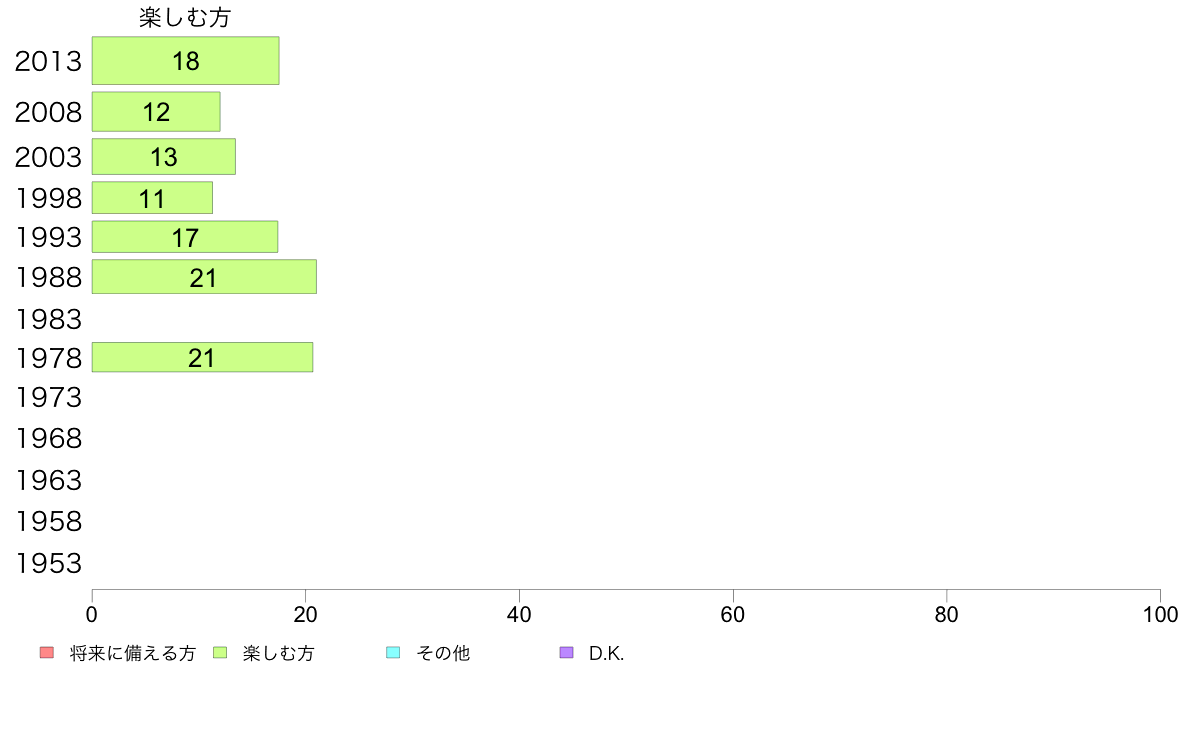Click the 100 tick on x-axis

coord(1160,615)
